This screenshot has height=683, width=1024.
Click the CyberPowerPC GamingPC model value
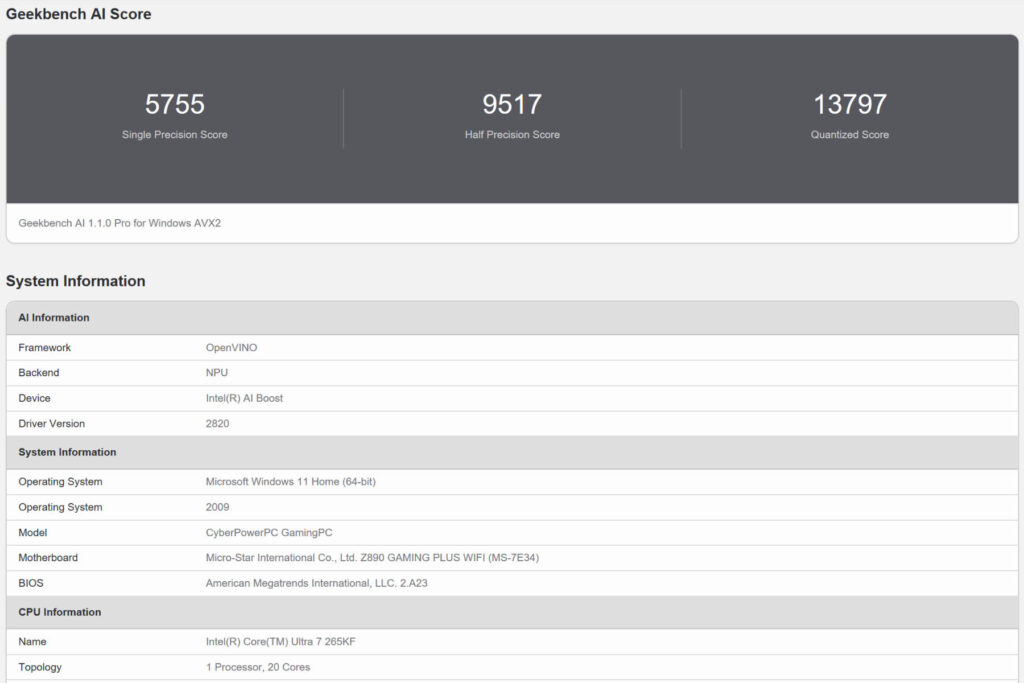[269, 533]
